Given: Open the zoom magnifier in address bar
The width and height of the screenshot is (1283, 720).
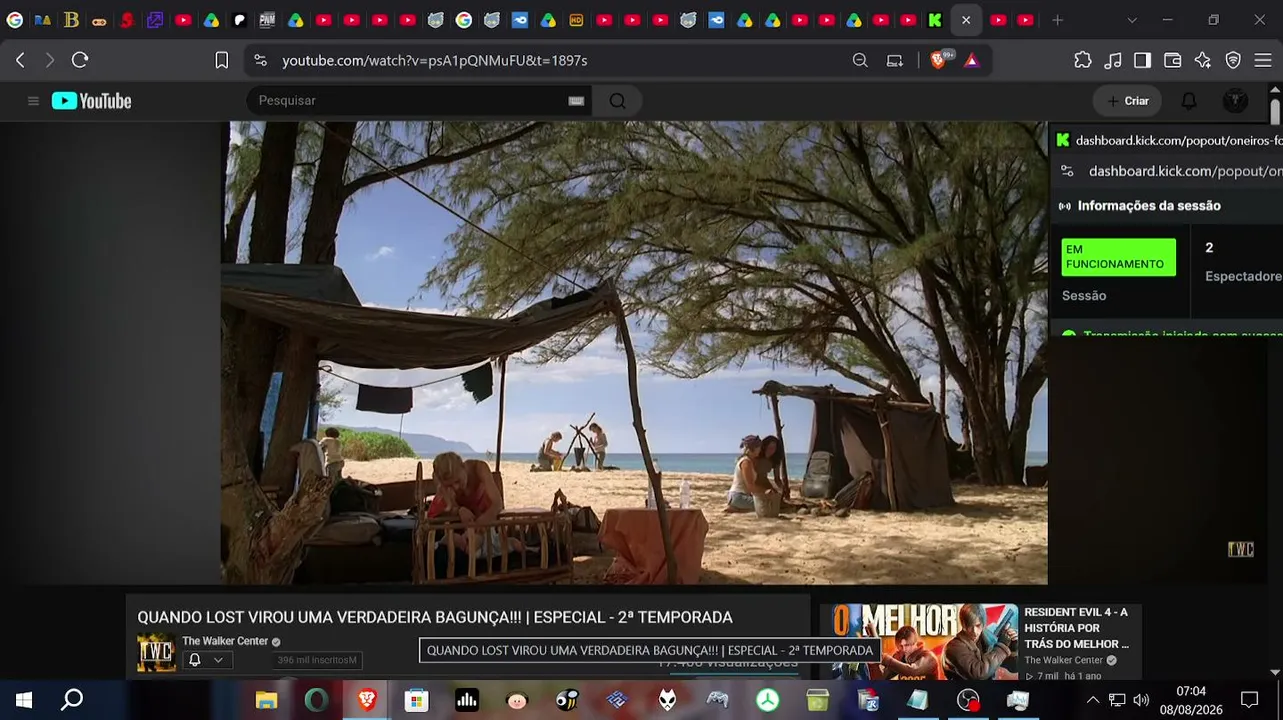Looking at the screenshot, I should pyautogui.click(x=860, y=60).
